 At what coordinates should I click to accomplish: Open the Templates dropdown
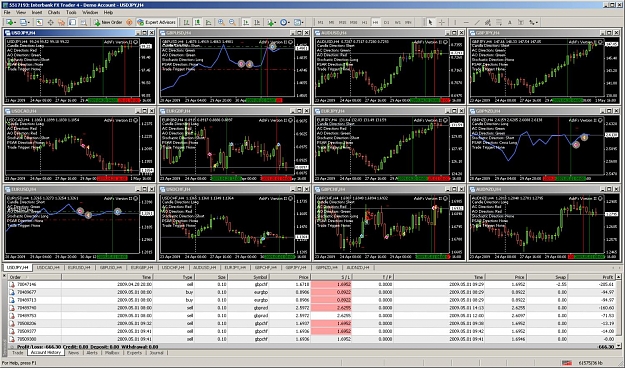pyautogui.click(x=299, y=22)
